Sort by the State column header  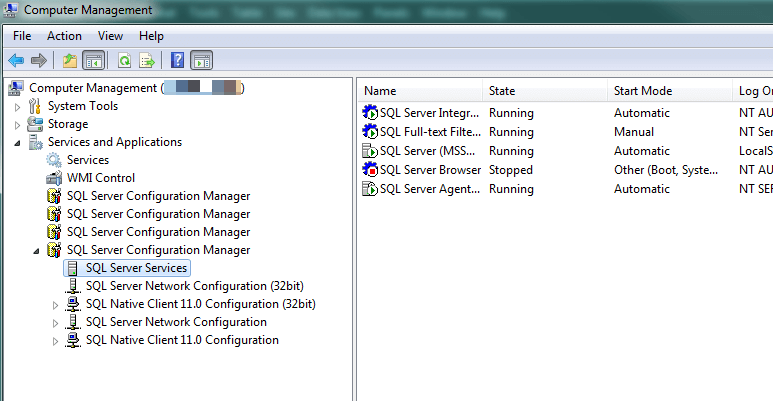[x=545, y=91]
